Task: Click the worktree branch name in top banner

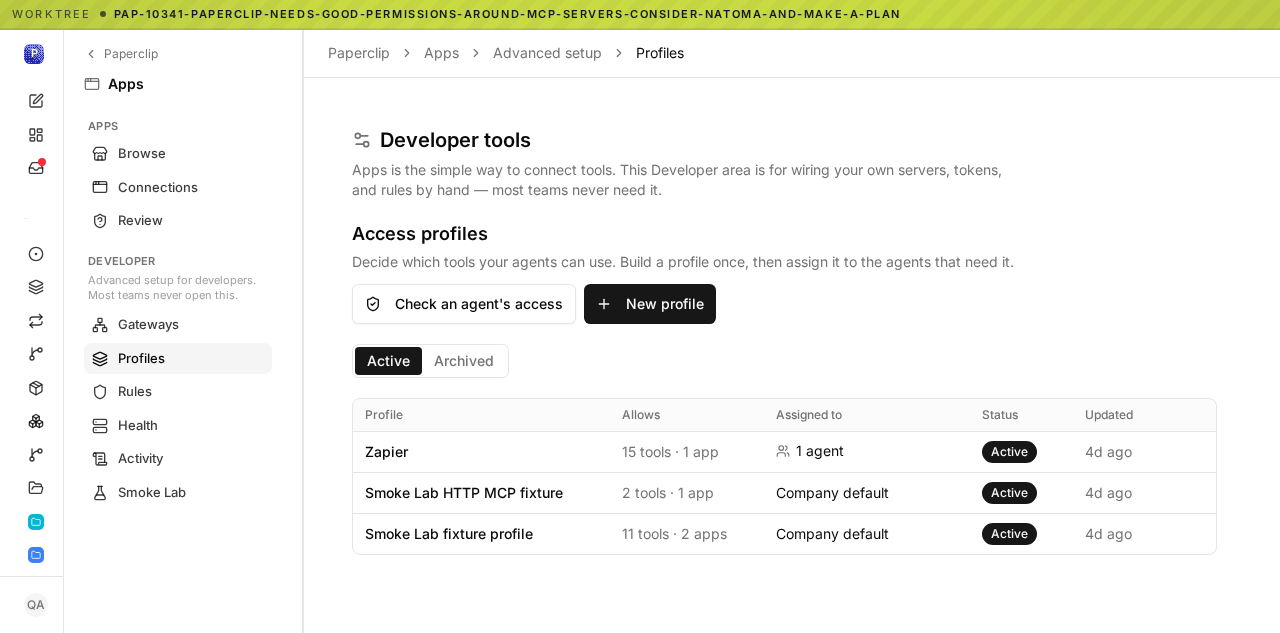Action: click(x=507, y=14)
